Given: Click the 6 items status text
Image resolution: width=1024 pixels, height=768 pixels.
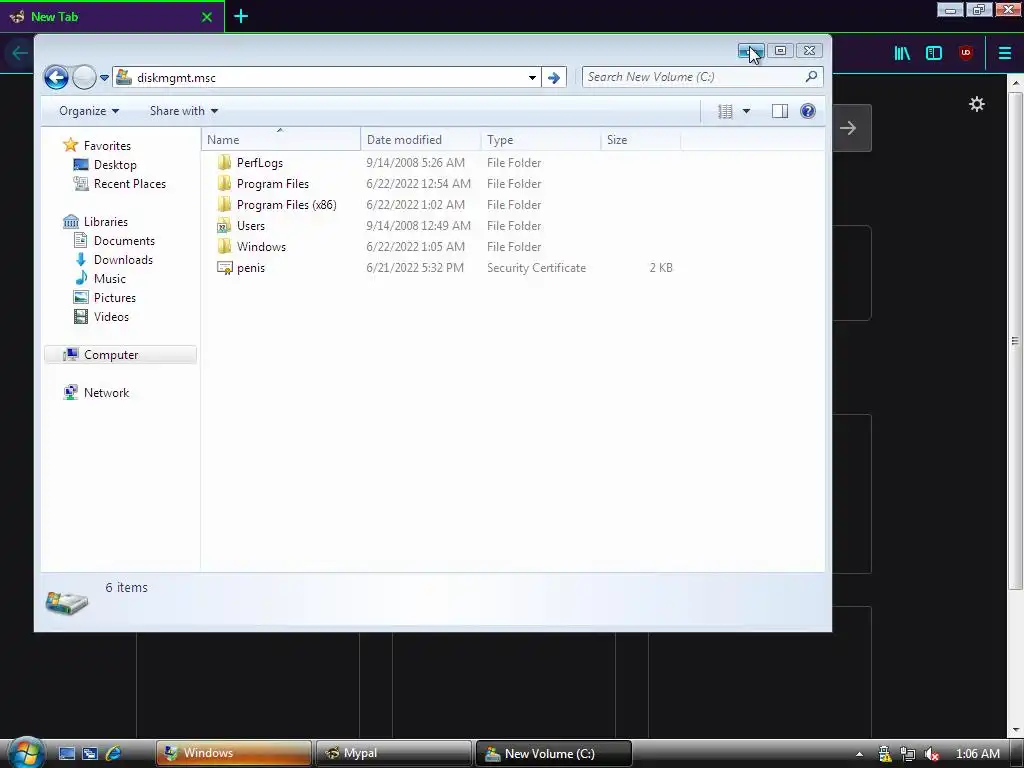Looking at the screenshot, I should click(127, 587).
